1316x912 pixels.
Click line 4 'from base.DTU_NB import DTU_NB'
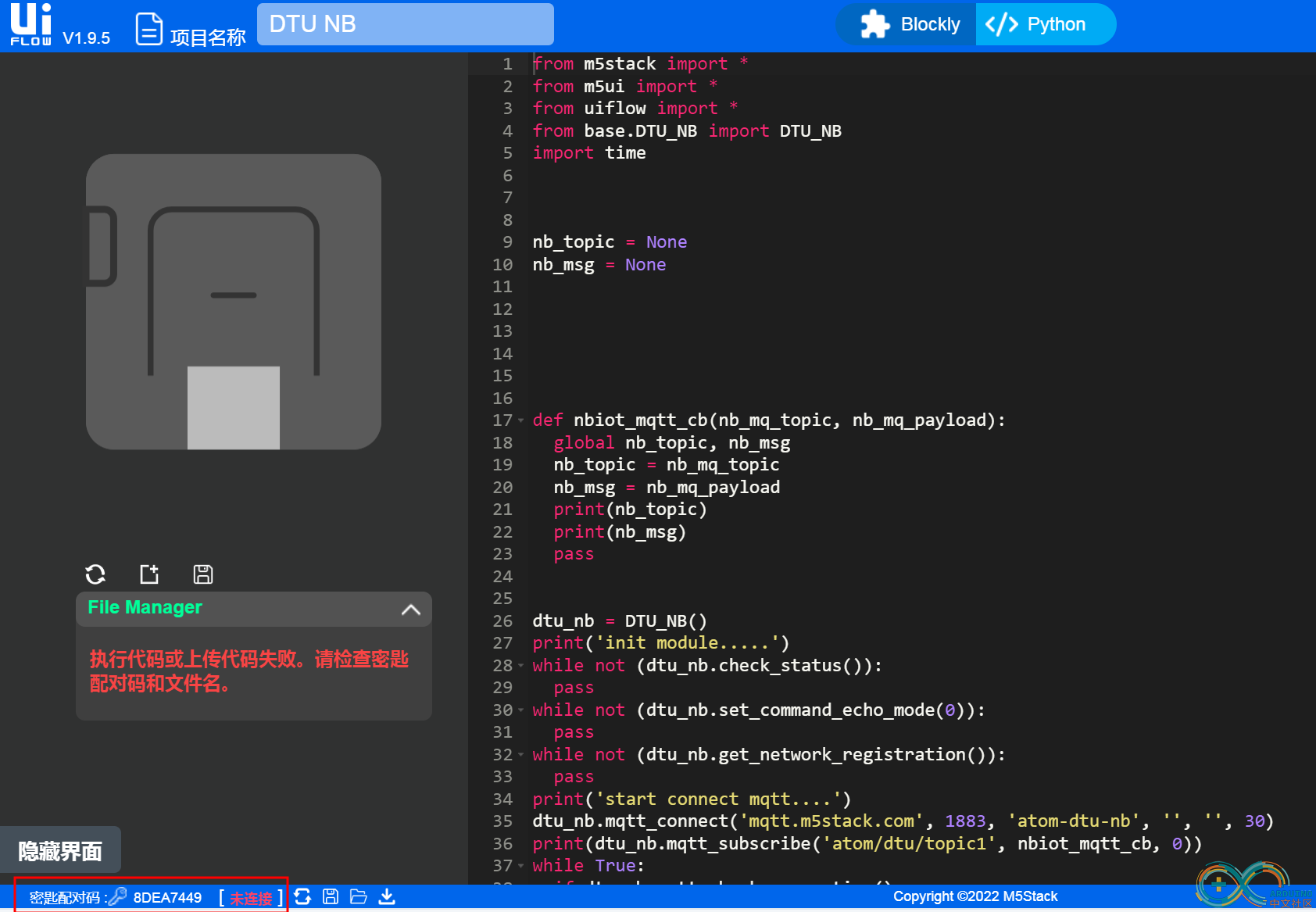(x=687, y=131)
